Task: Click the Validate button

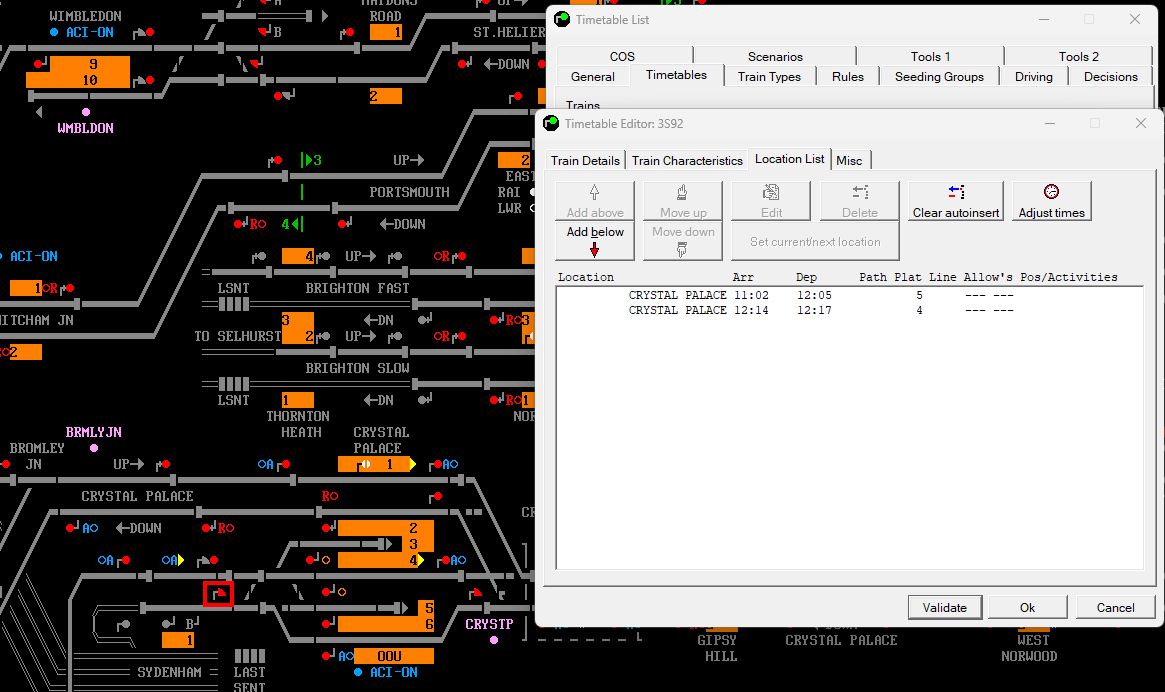Action: point(944,607)
